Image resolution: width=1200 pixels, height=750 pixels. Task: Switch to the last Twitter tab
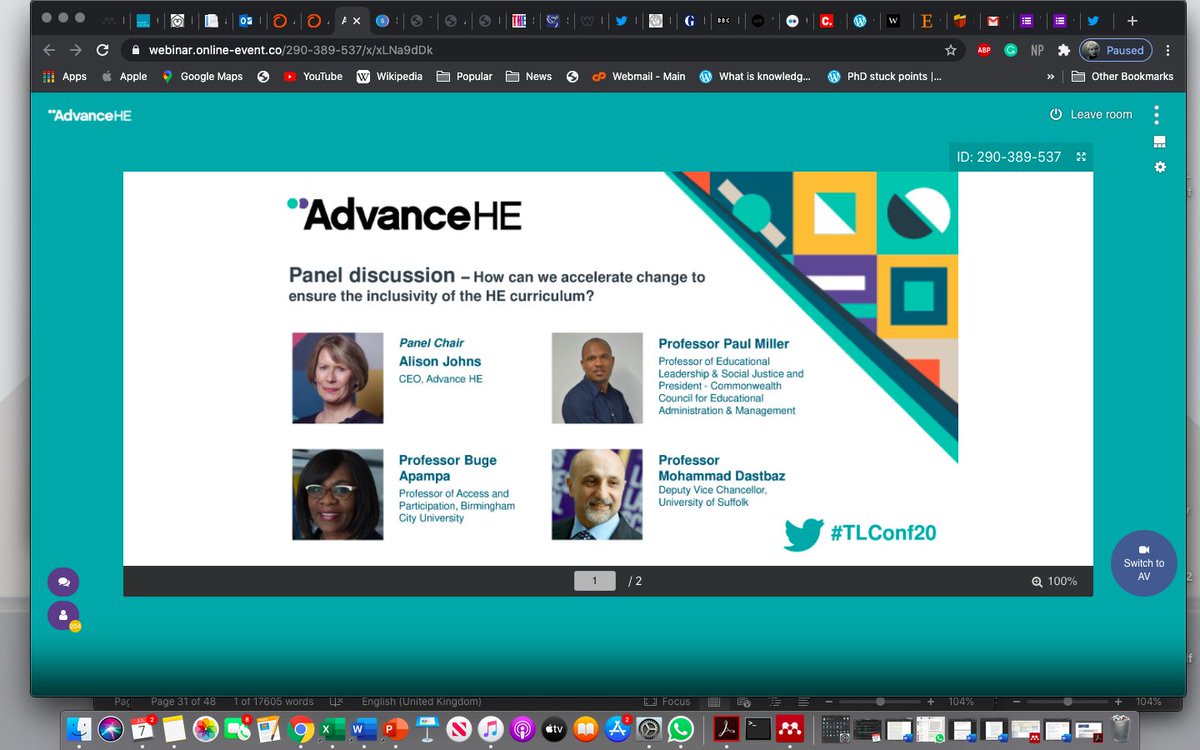pyautogui.click(x=1092, y=20)
